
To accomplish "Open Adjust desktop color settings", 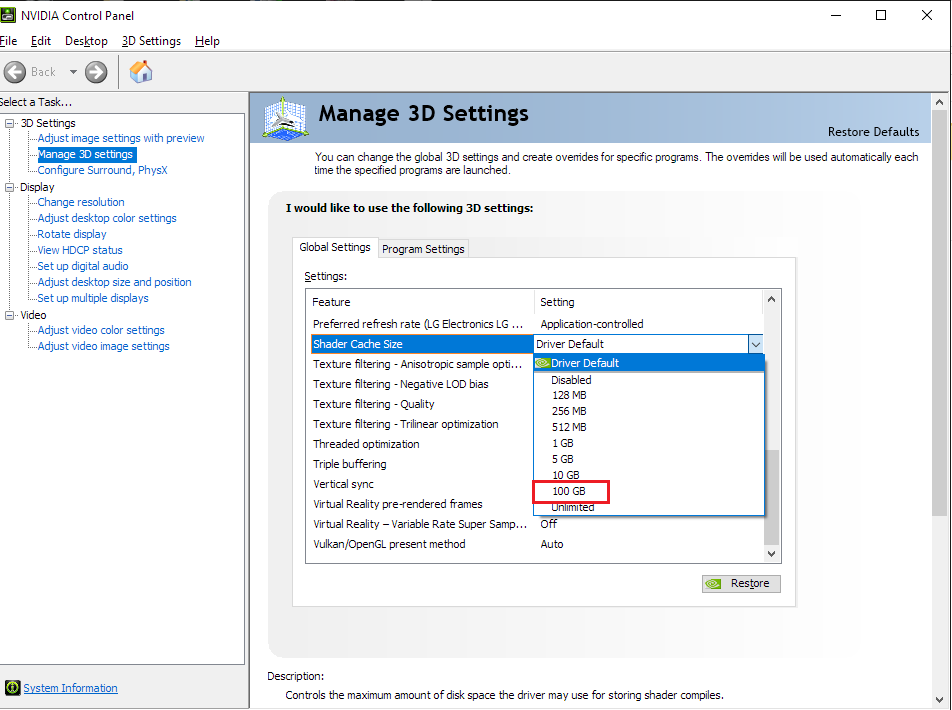I will [107, 218].
